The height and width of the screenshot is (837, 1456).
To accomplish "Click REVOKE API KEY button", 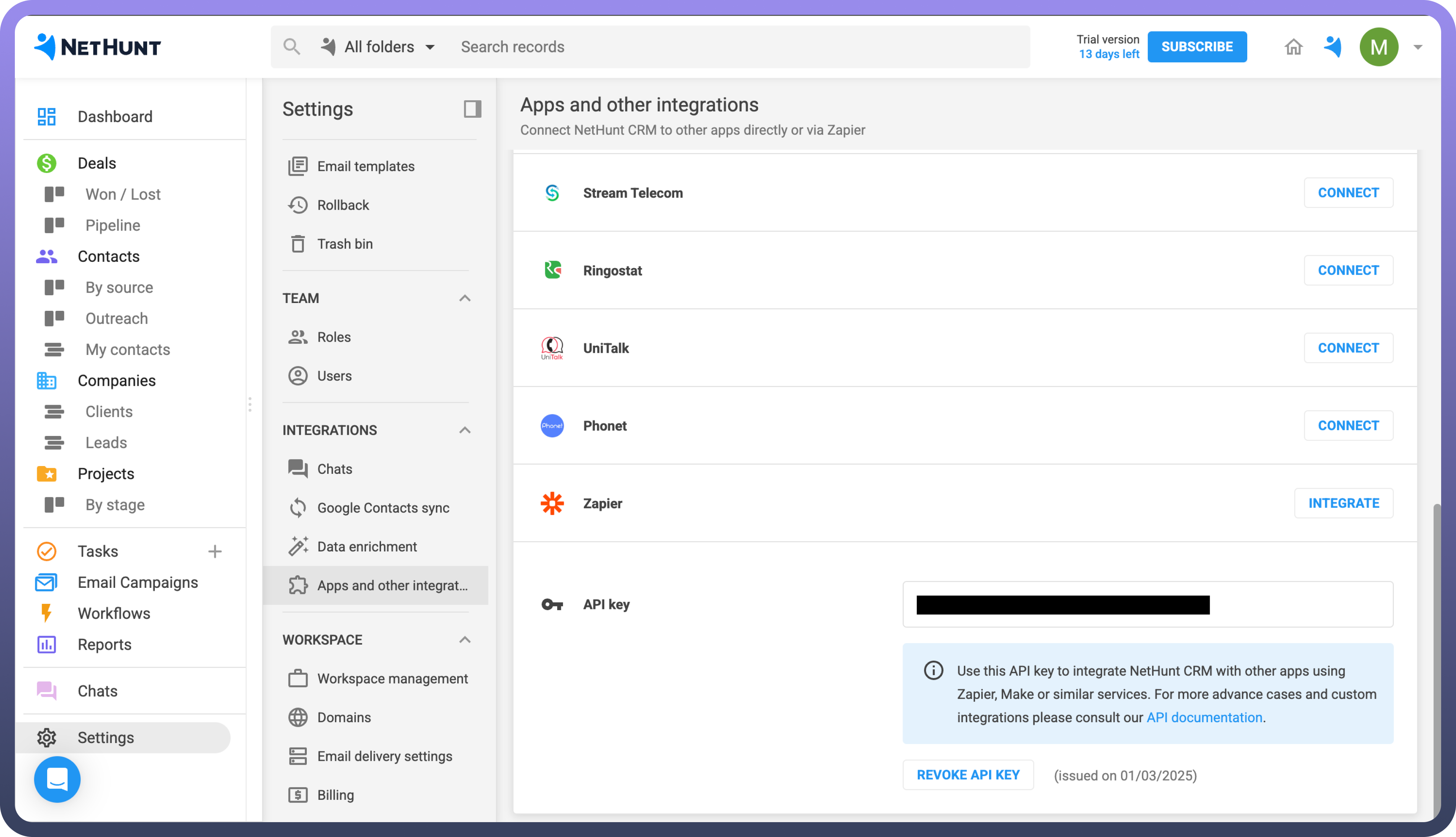I will (968, 775).
